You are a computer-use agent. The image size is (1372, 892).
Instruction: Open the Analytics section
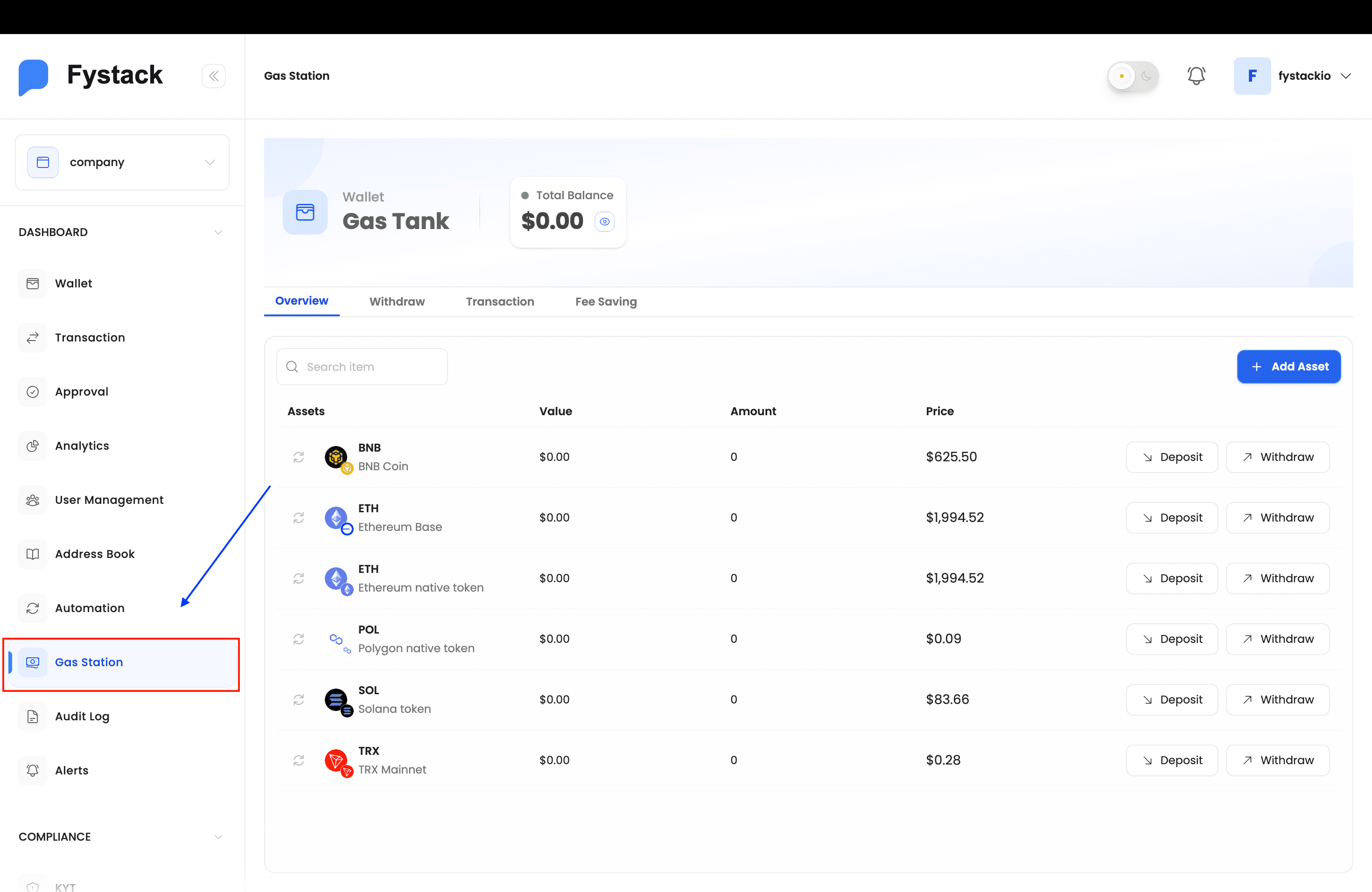click(82, 446)
